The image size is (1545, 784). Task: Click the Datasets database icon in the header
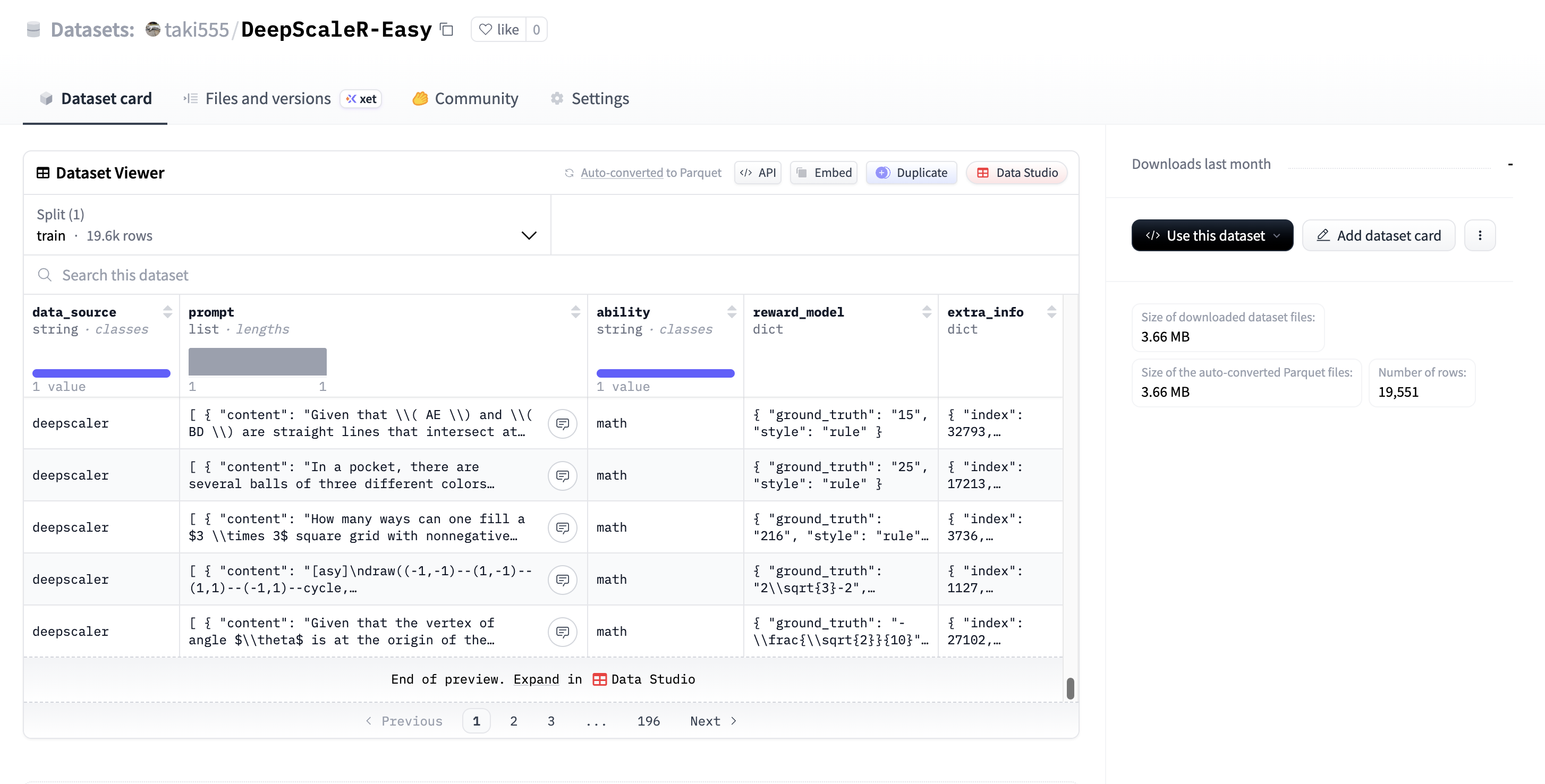(x=33, y=29)
